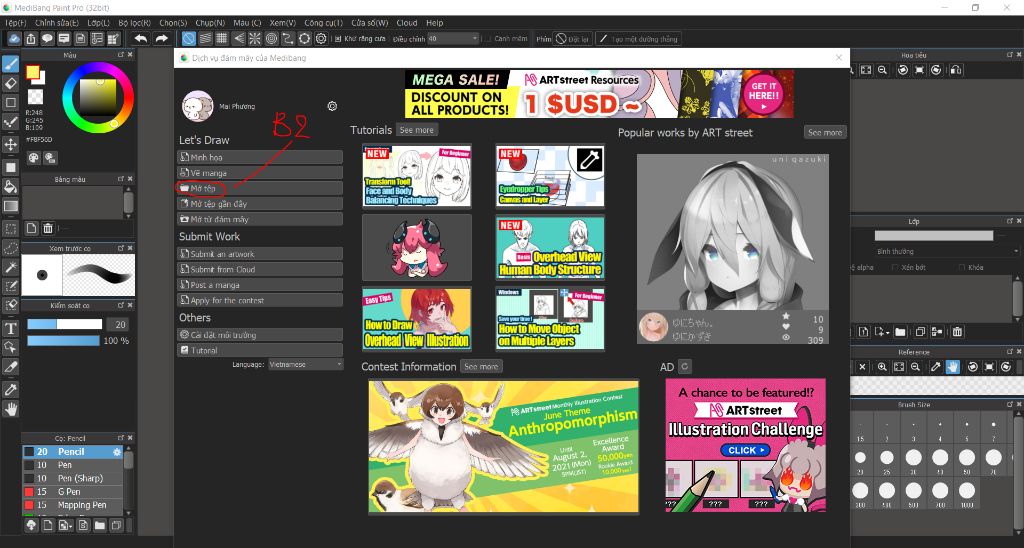The height and width of the screenshot is (548, 1024).
Task: Open Bình thường blend mode dropdown
Action: click(946, 251)
